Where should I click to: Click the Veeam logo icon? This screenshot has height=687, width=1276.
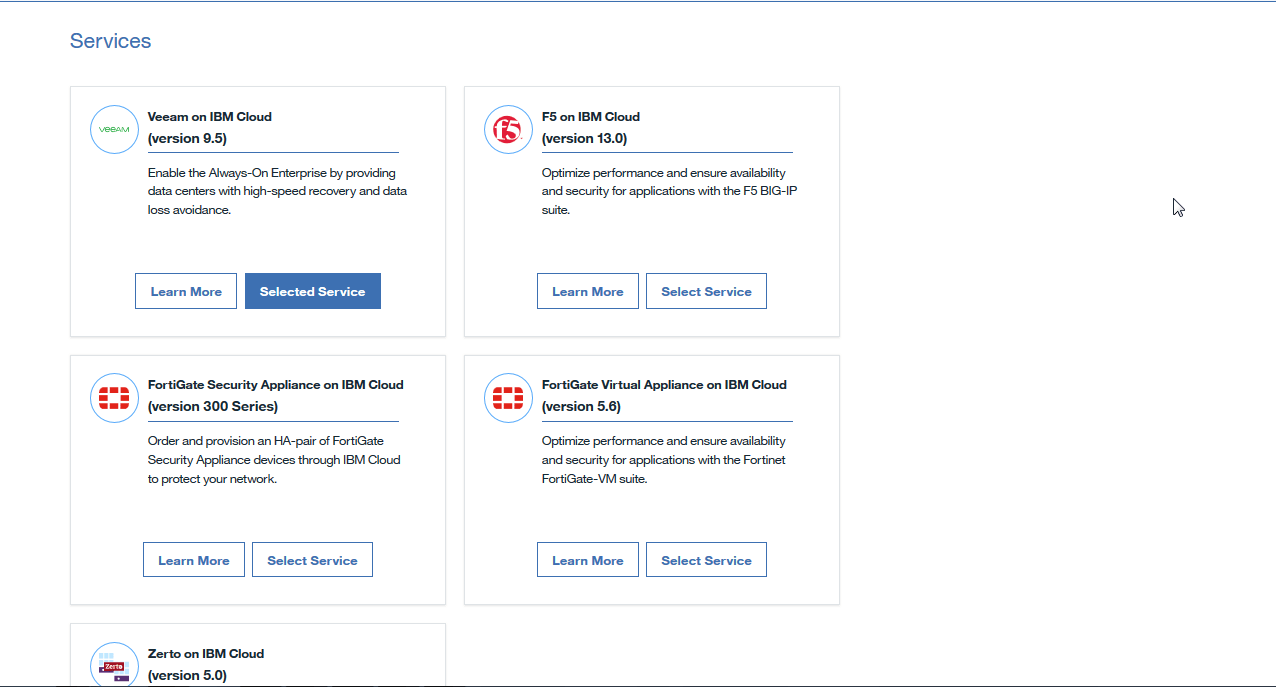[114, 130]
